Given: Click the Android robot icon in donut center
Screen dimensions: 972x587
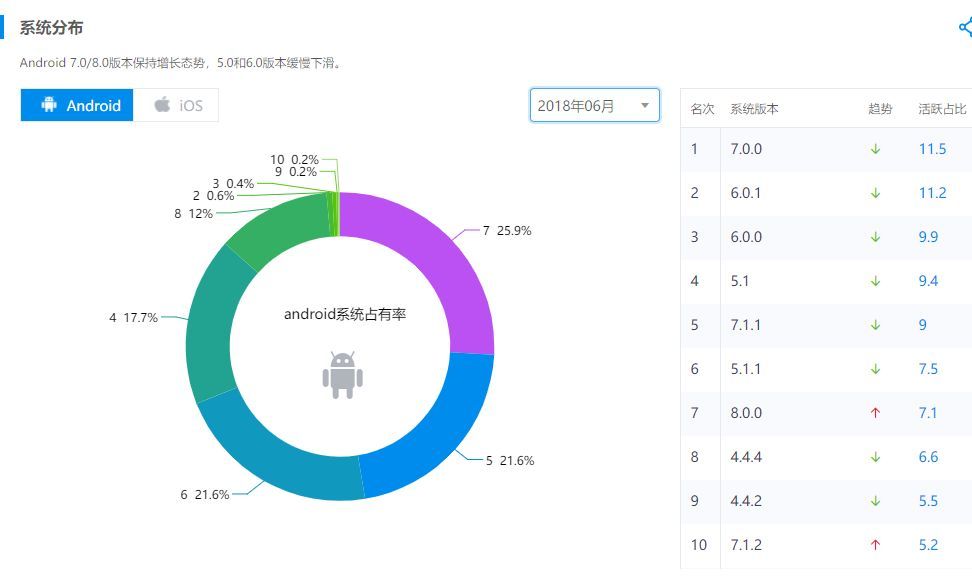Looking at the screenshot, I should (342, 375).
